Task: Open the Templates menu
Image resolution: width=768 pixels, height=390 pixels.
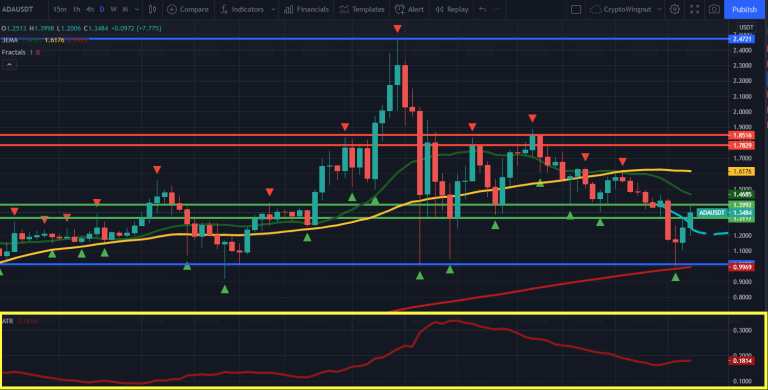Action: point(362,9)
